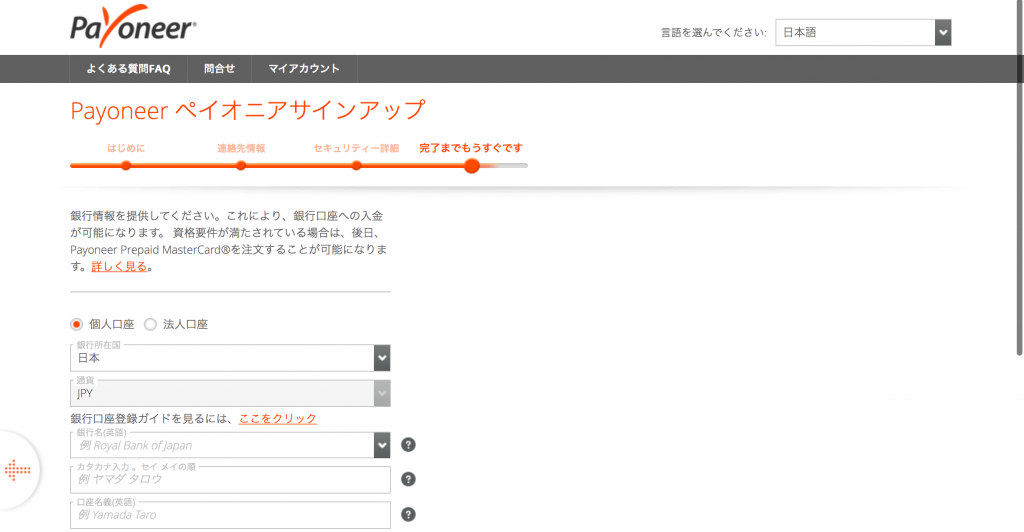Click はじめに step label
The height and width of the screenshot is (532, 1024).
click(x=126, y=148)
